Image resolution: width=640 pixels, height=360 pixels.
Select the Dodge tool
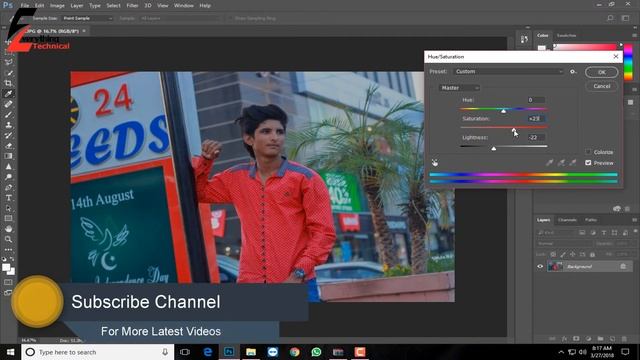point(8,177)
